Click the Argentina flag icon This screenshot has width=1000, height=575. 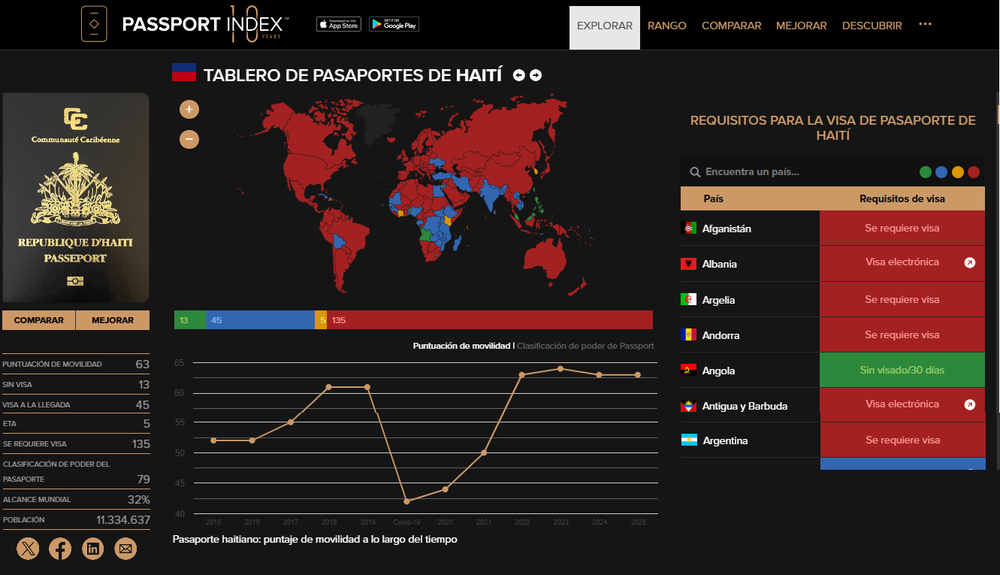coord(689,440)
